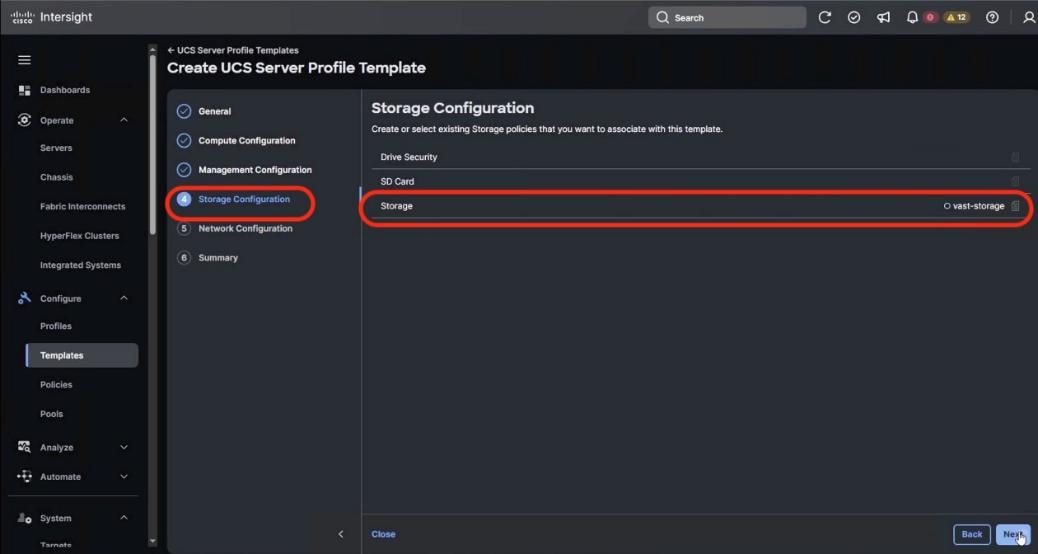Click the SD Card row label
1038x554 pixels.
point(397,181)
